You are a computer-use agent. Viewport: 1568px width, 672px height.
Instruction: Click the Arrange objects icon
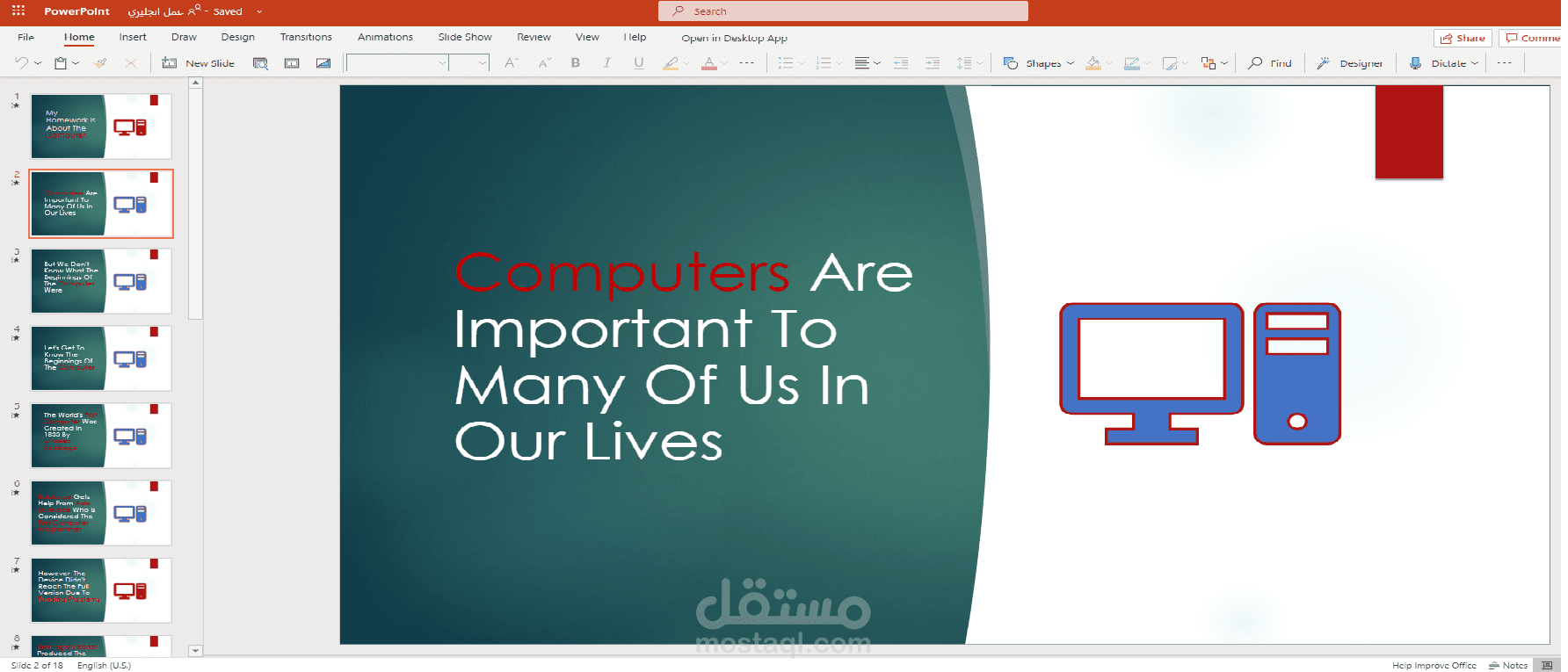1209,63
